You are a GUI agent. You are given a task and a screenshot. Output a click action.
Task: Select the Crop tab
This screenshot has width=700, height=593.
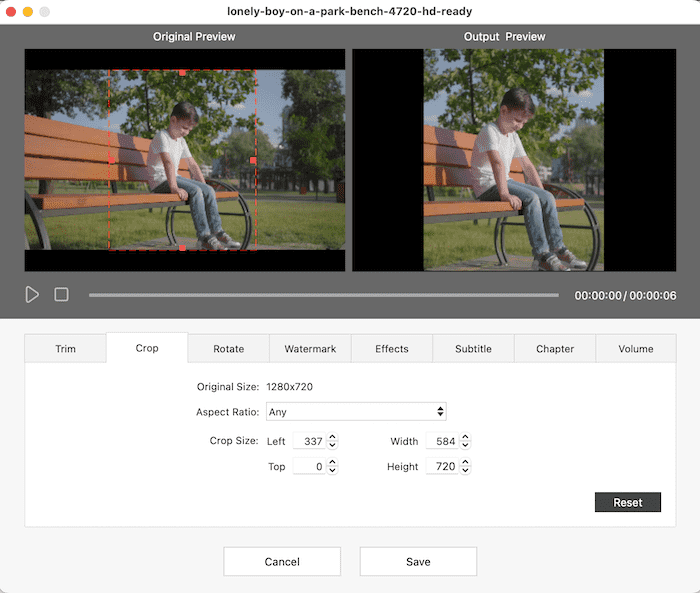pyautogui.click(x=147, y=348)
